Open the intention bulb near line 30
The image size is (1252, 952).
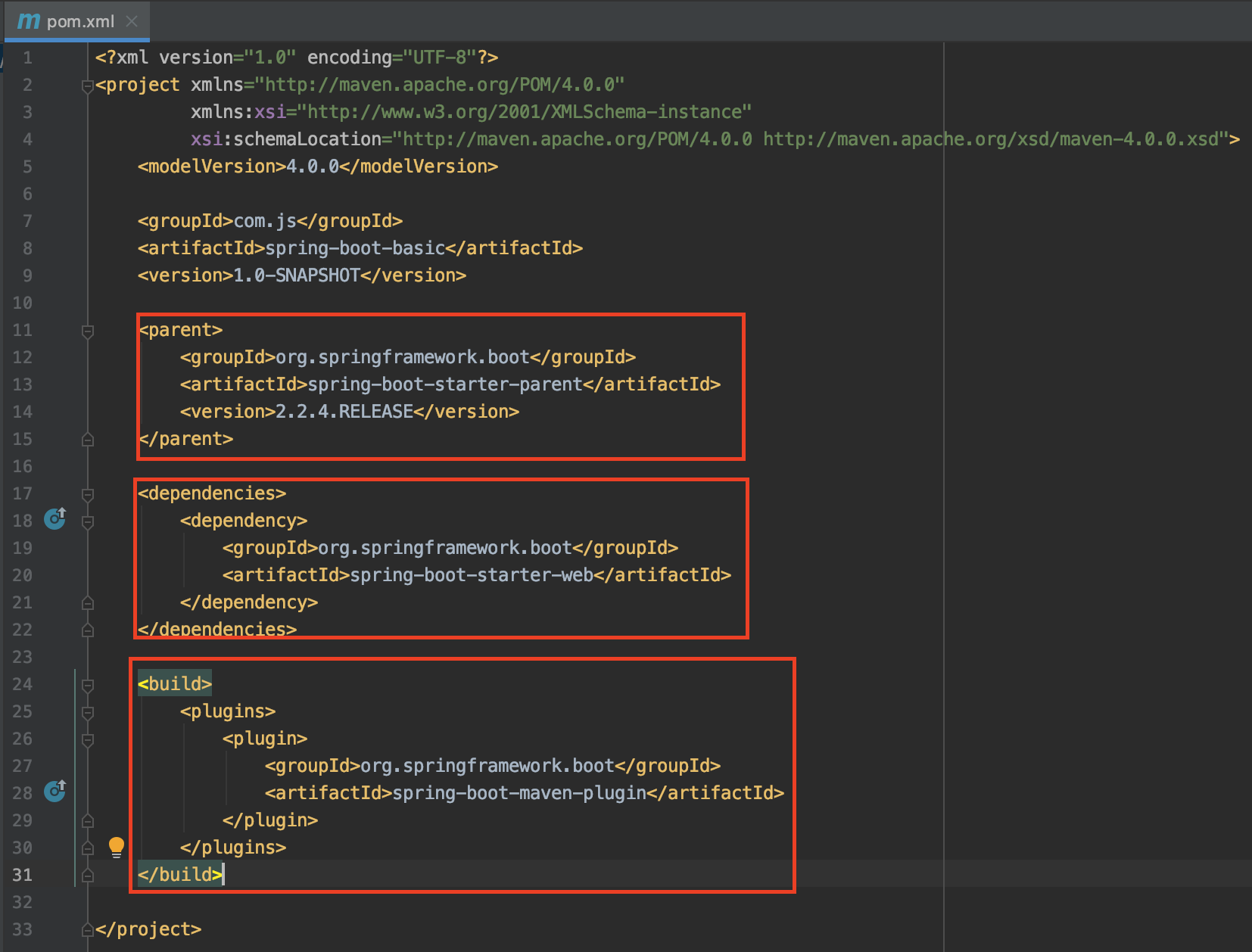(116, 846)
